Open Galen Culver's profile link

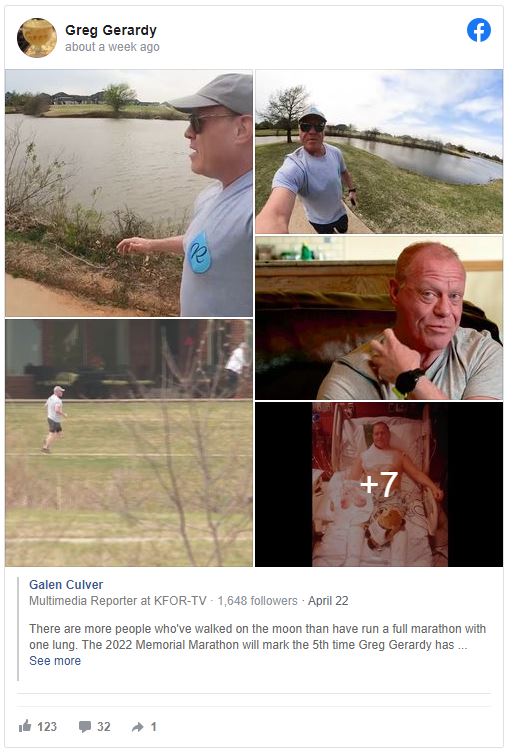click(x=66, y=584)
